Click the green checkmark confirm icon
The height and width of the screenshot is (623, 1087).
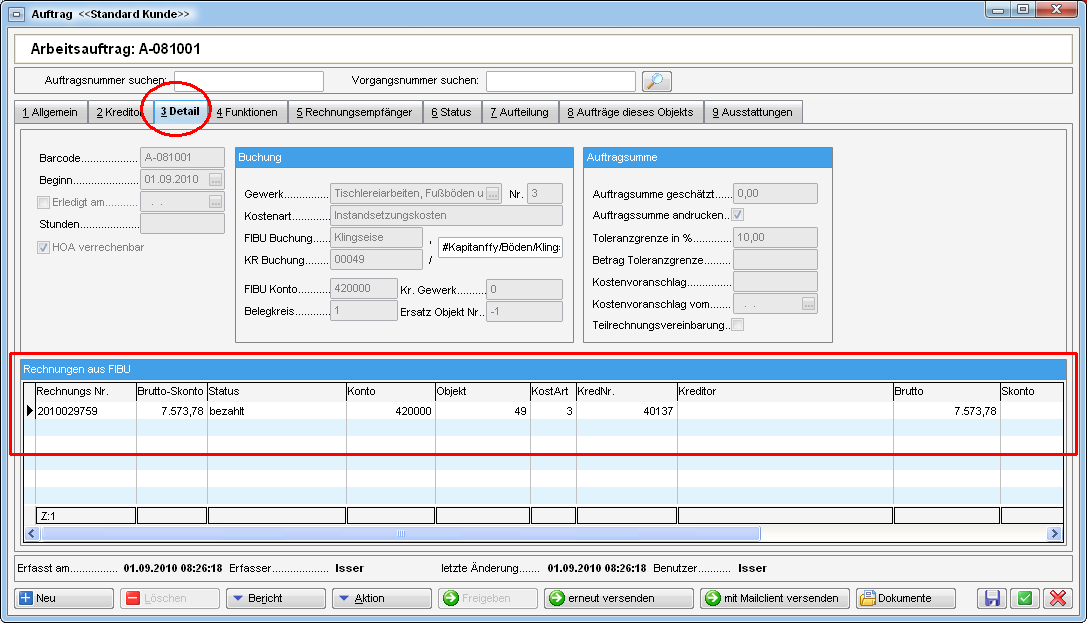1024,598
